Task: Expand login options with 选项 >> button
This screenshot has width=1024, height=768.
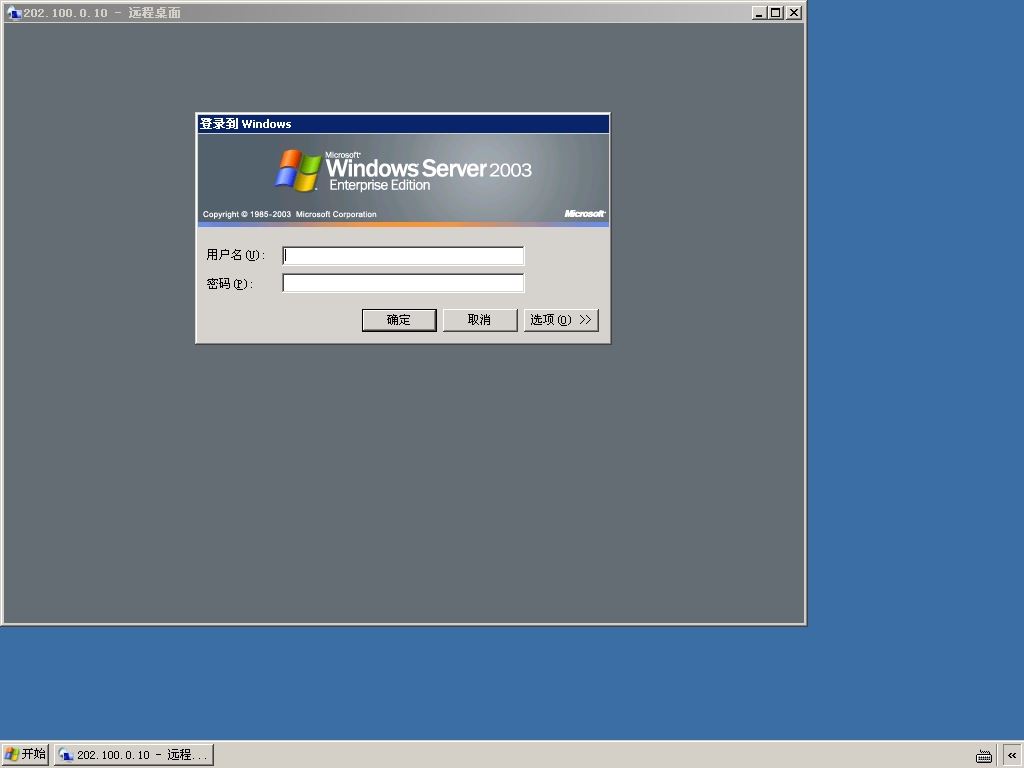Action: click(561, 320)
